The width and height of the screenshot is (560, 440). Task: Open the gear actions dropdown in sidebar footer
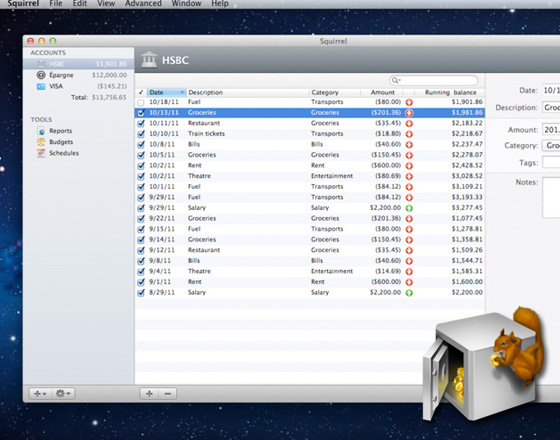(x=64, y=394)
